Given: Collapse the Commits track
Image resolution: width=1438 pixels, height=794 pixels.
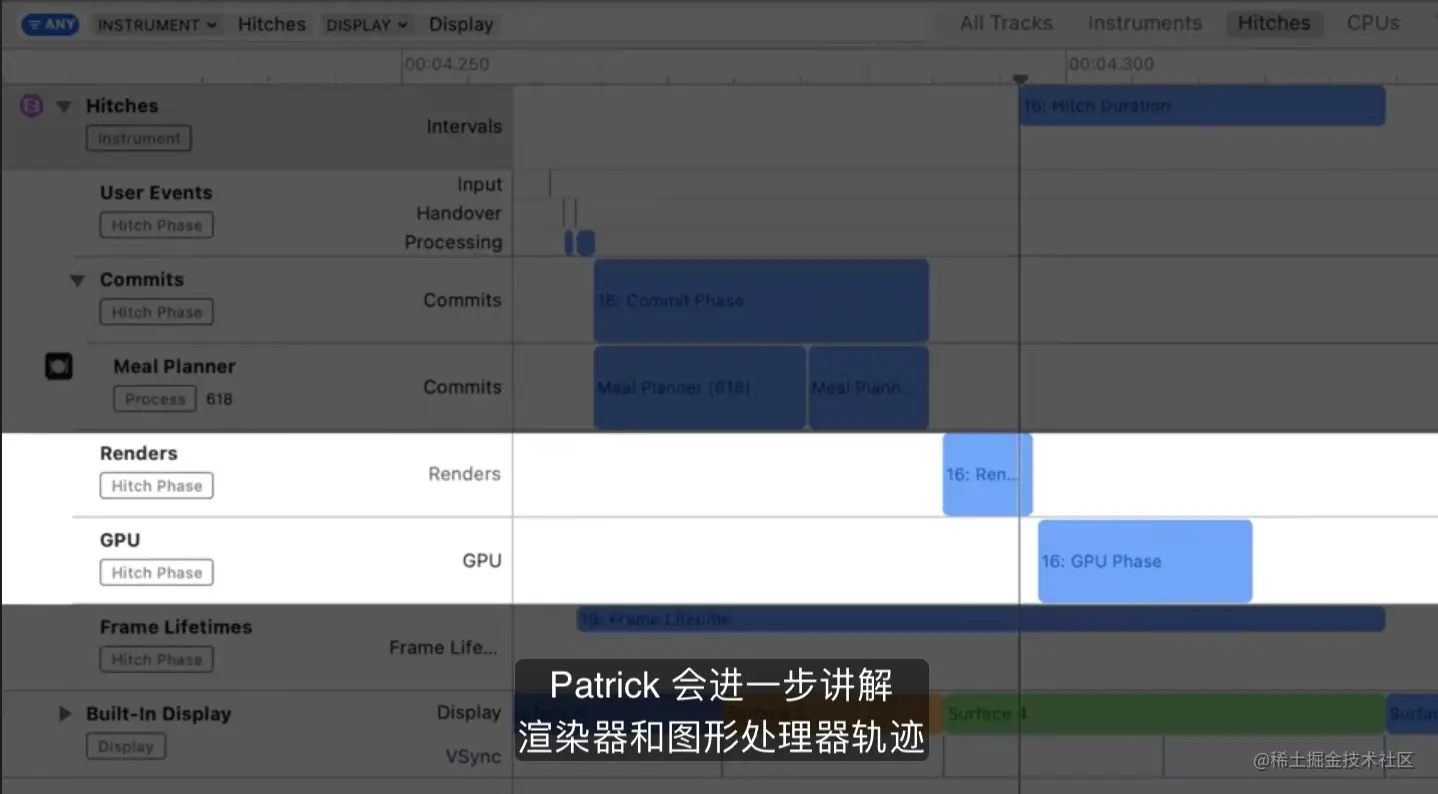Looking at the screenshot, I should [77, 281].
